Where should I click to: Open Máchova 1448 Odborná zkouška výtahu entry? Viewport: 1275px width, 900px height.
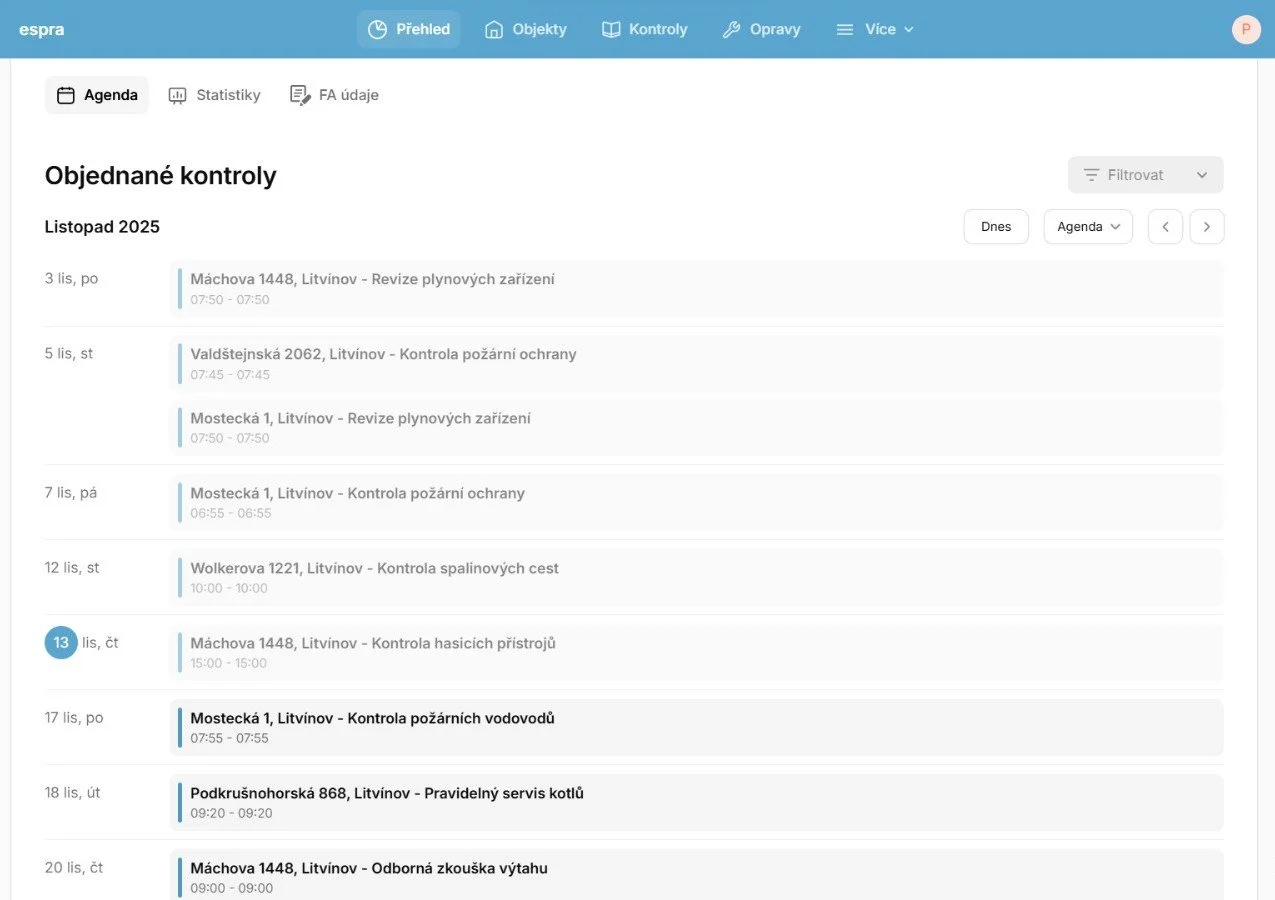(x=697, y=875)
